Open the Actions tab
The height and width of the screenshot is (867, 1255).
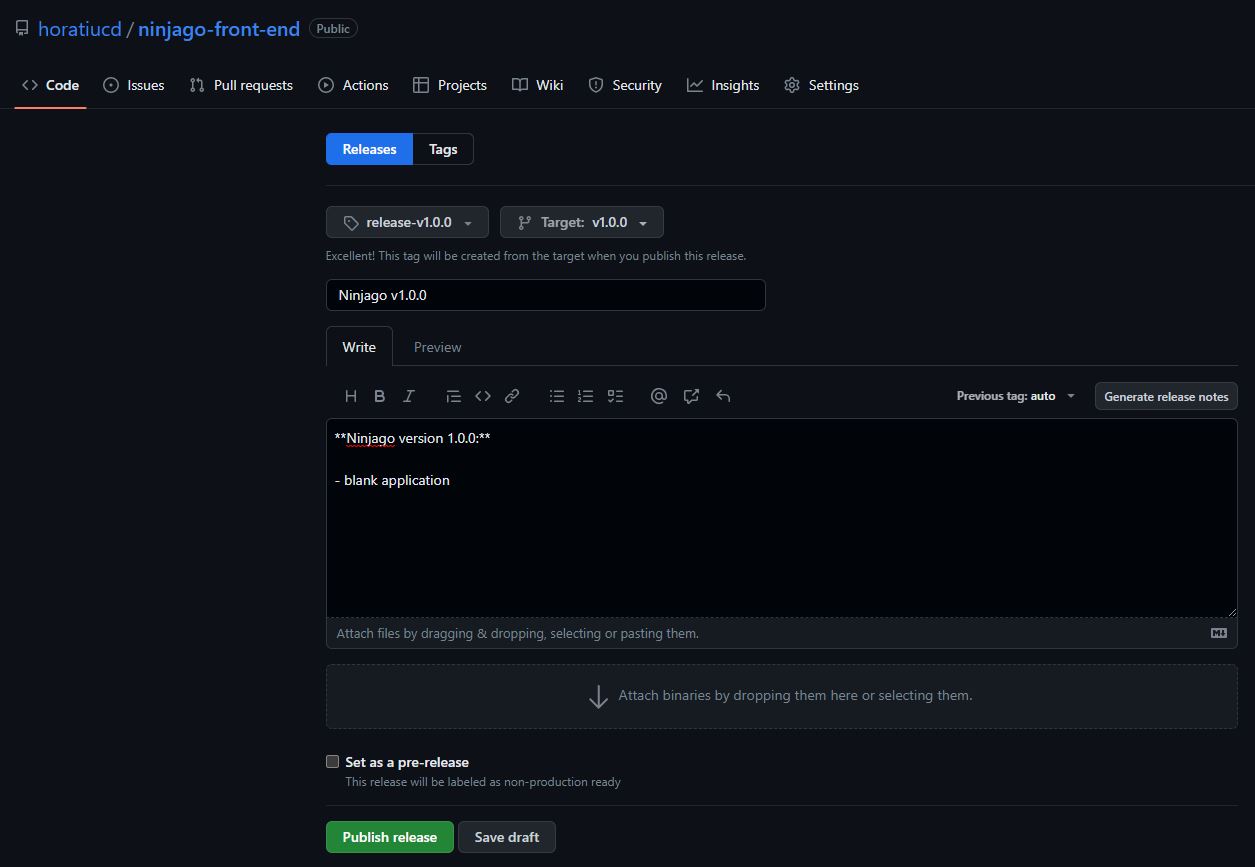(x=353, y=85)
